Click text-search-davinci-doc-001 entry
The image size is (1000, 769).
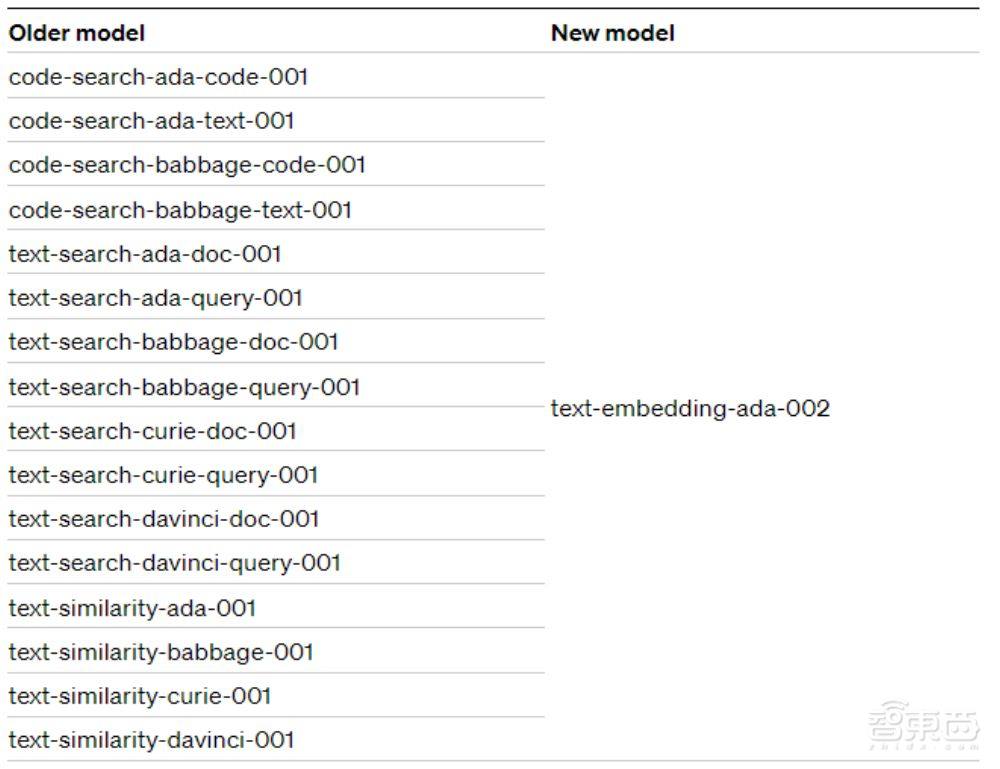[x=164, y=519]
